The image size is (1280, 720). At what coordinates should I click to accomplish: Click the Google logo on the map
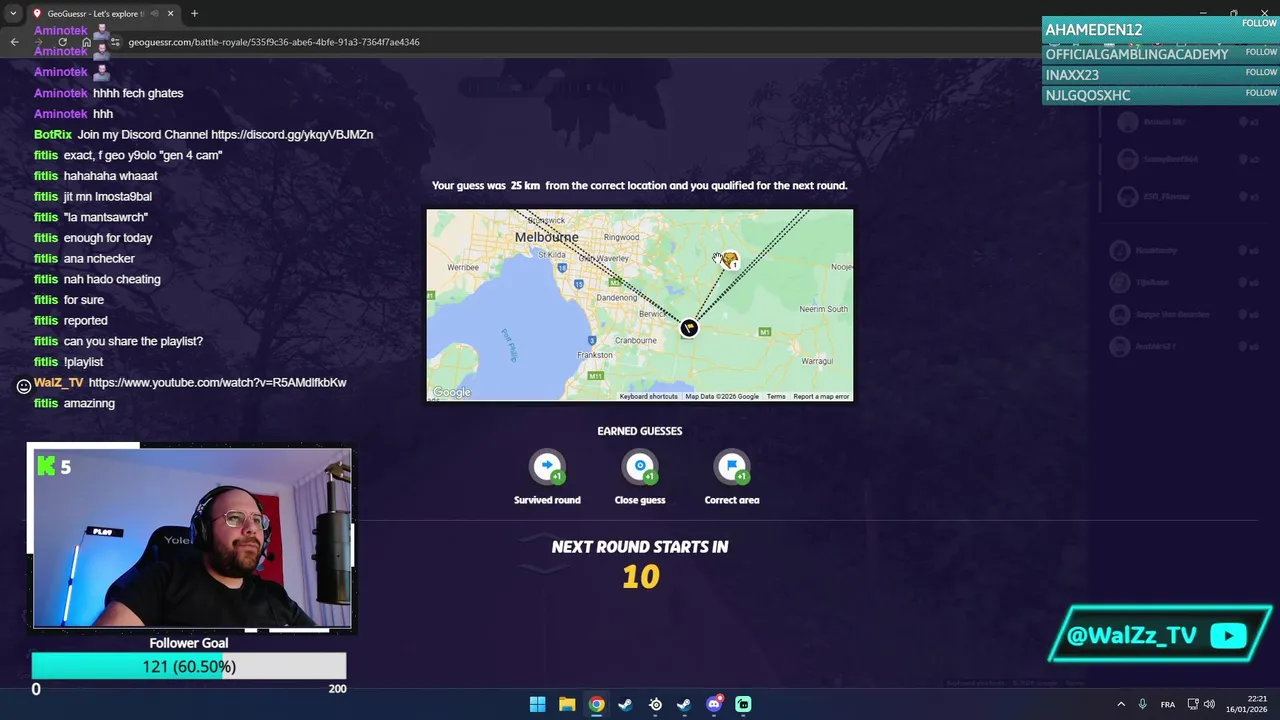click(x=452, y=392)
